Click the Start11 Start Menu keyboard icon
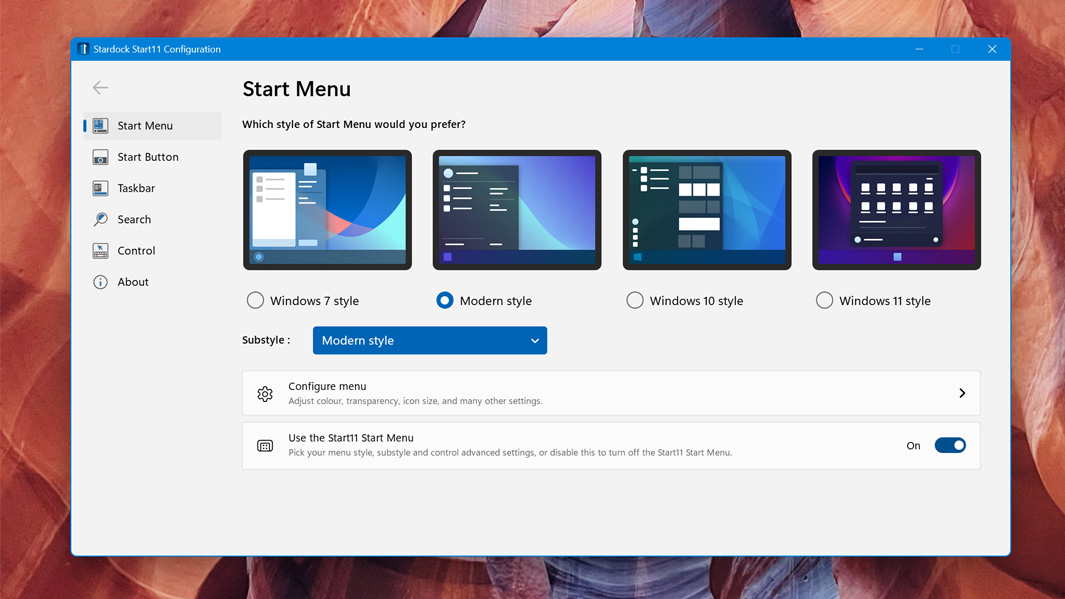The image size is (1065, 599). tap(265, 446)
